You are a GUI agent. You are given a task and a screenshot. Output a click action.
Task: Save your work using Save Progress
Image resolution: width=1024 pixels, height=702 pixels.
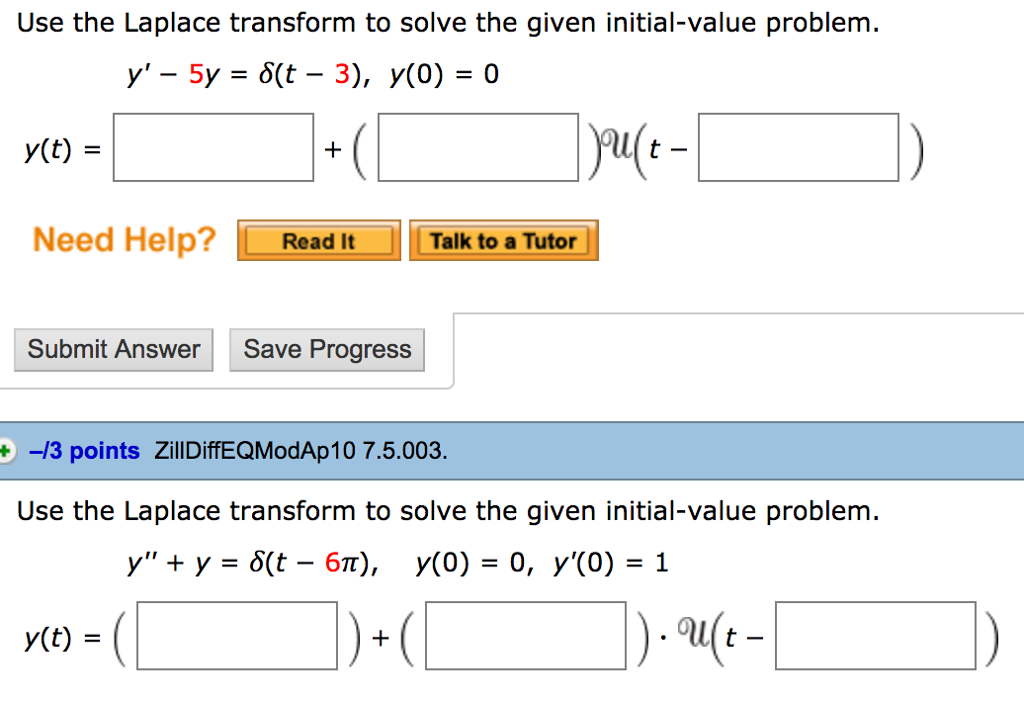[x=326, y=349]
